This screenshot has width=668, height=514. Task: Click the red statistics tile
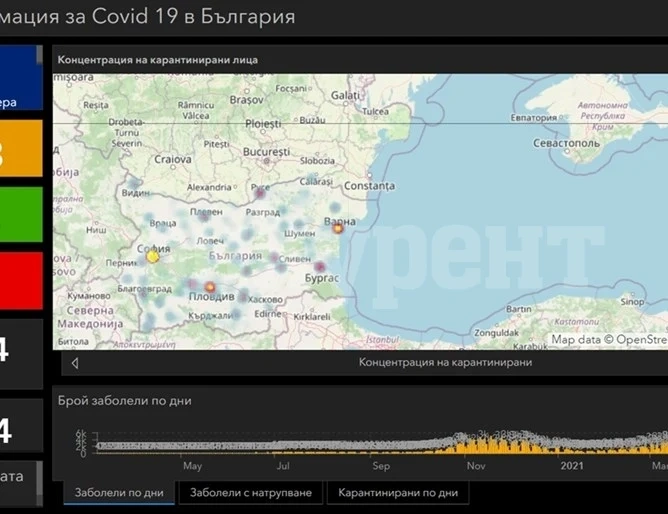pos(21,281)
